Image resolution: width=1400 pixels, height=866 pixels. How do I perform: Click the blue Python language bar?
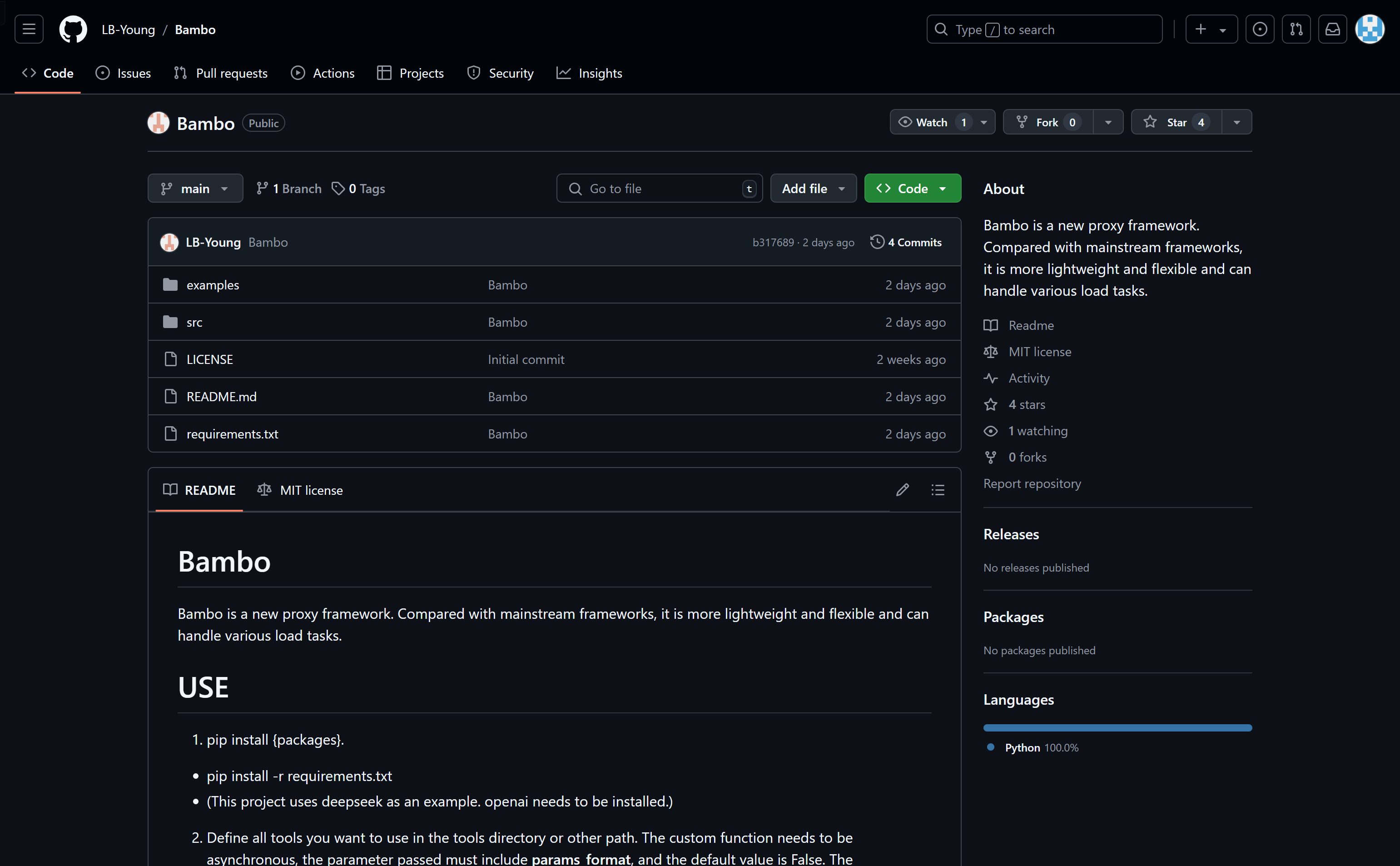point(1118,727)
